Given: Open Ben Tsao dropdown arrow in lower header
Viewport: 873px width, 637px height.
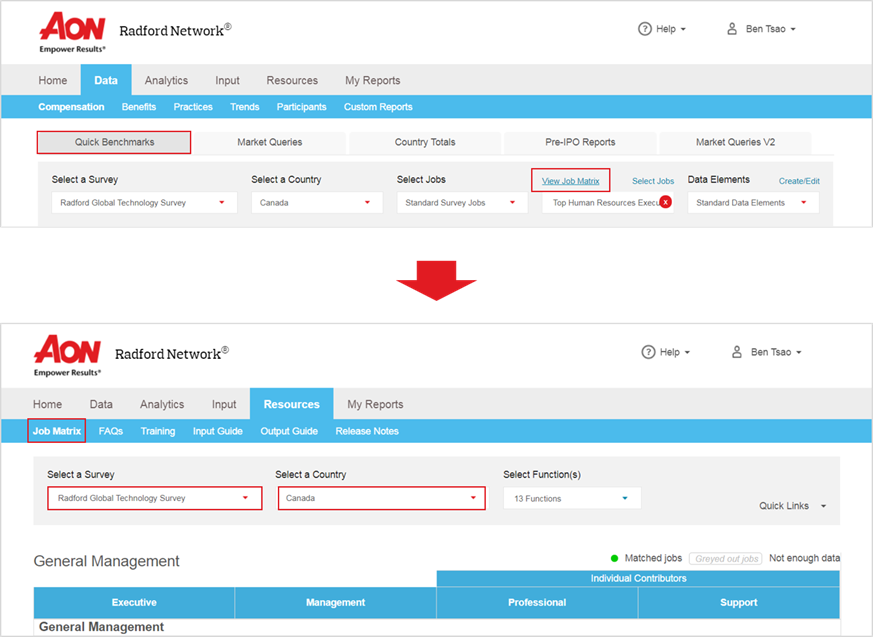Looking at the screenshot, I should coord(798,352).
